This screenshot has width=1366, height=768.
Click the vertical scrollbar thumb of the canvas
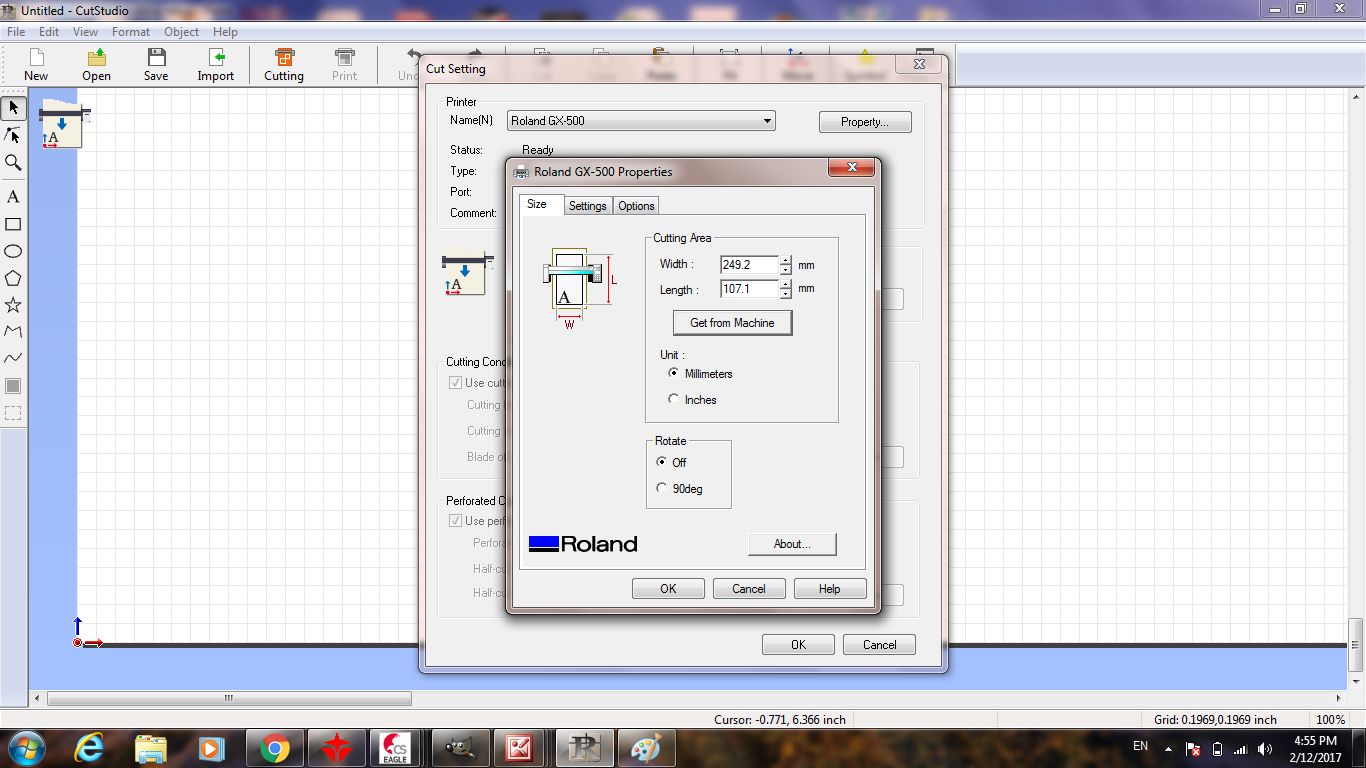click(1356, 645)
